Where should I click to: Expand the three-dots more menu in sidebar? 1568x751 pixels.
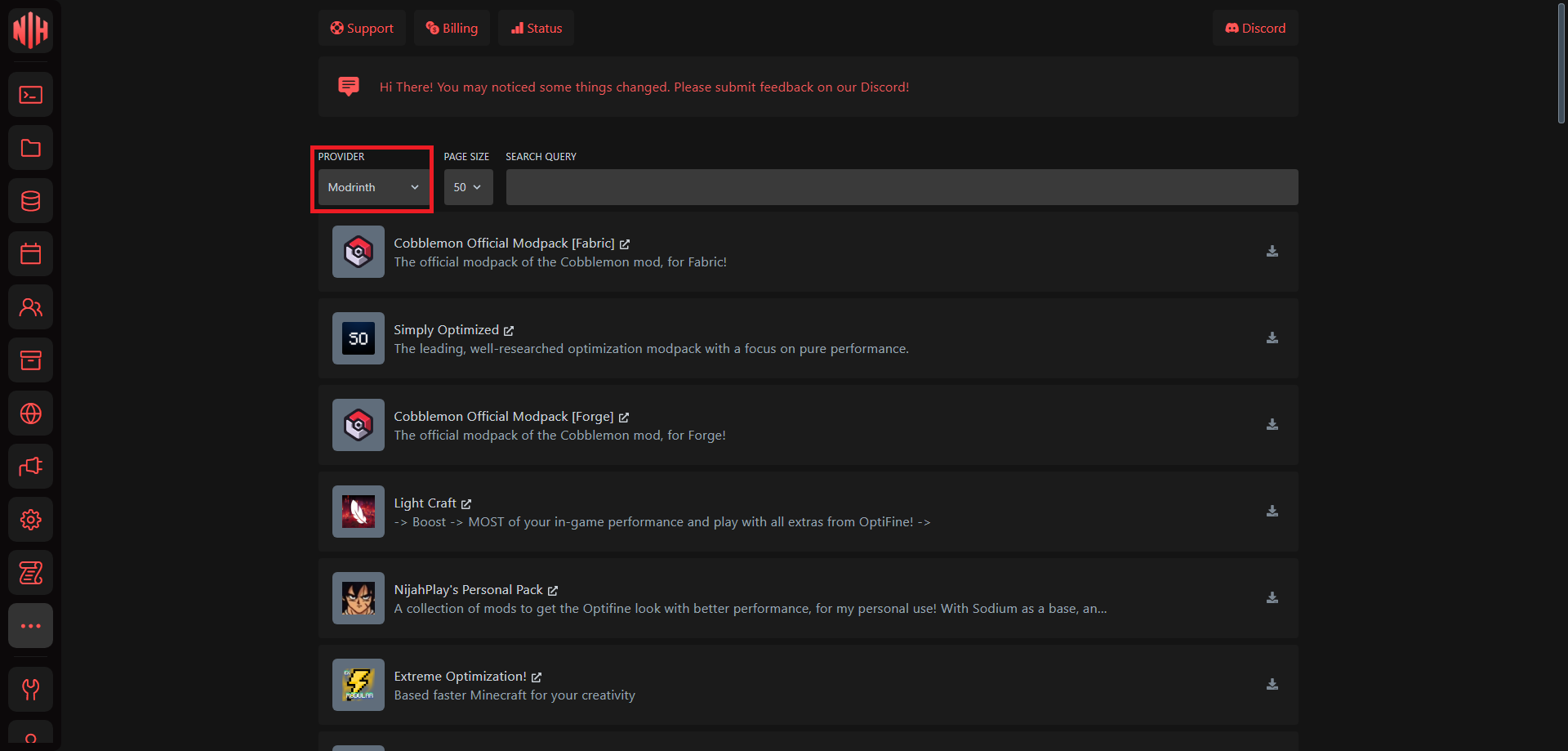point(30,626)
